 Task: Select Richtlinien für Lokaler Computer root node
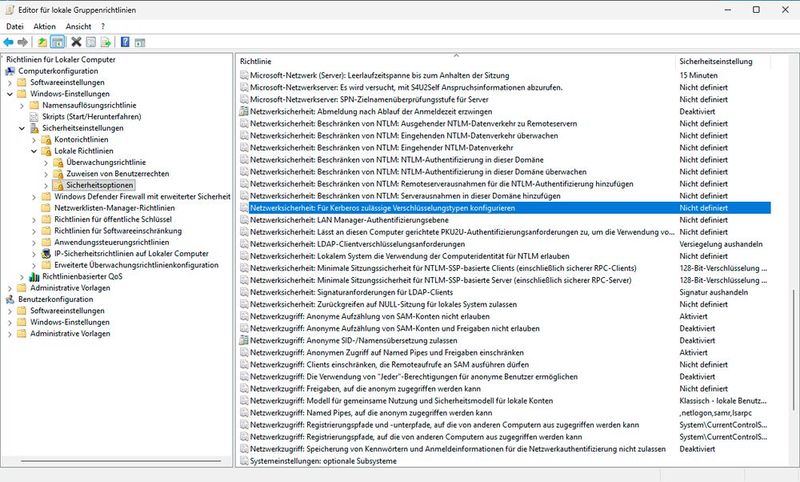61,60
